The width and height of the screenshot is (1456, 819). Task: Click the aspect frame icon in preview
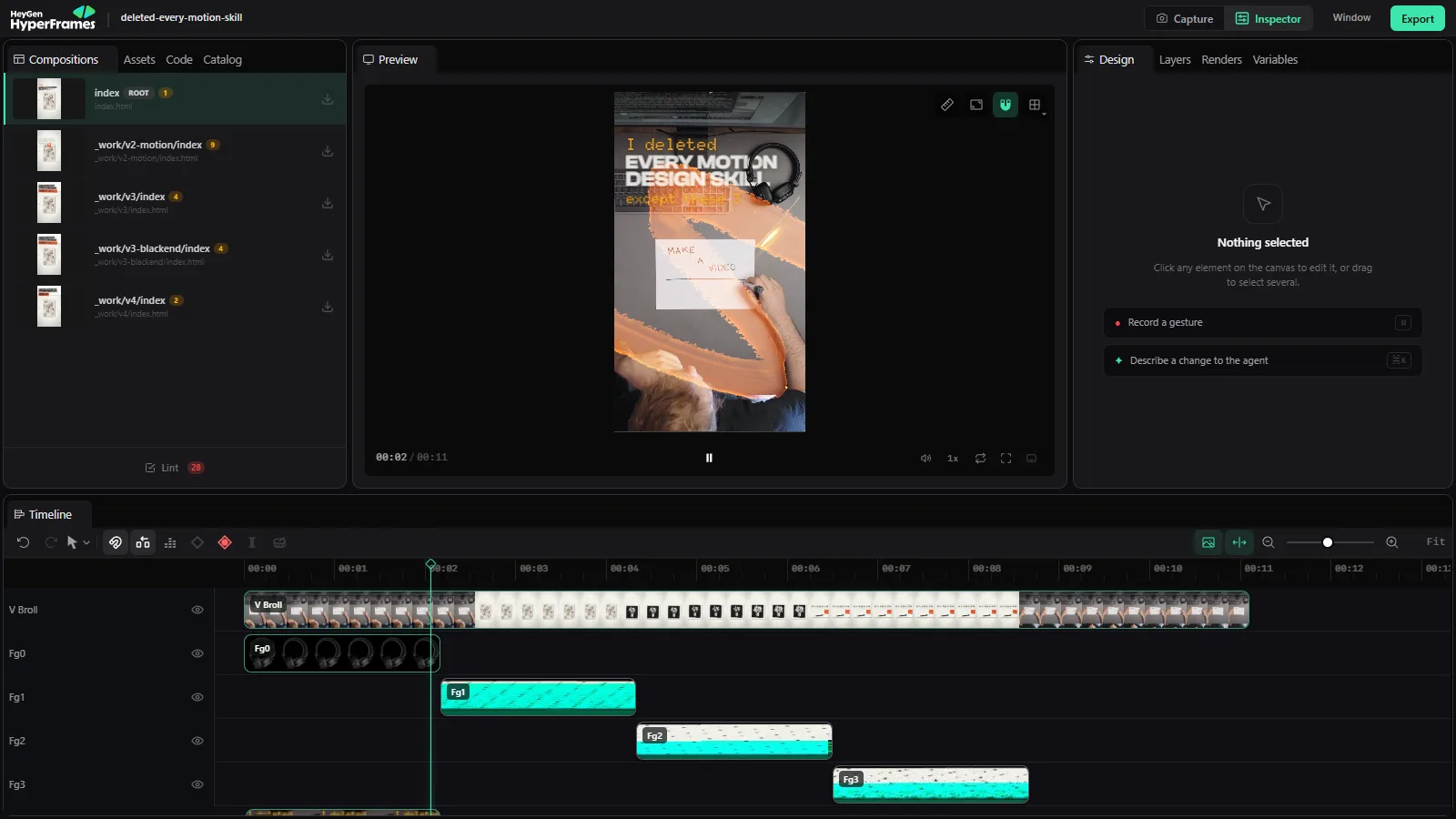(976, 105)
